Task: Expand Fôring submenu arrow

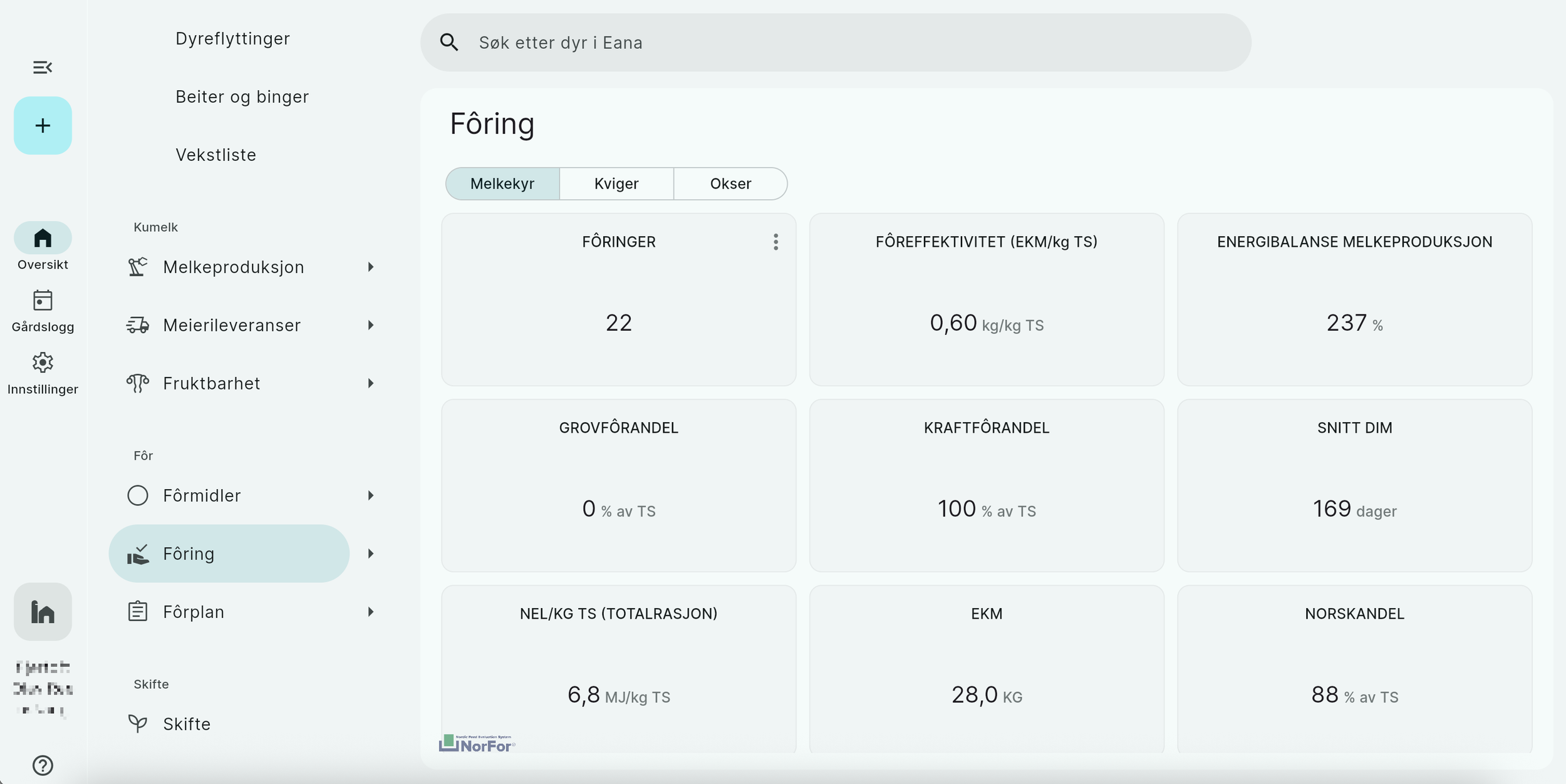Action: 371,554
